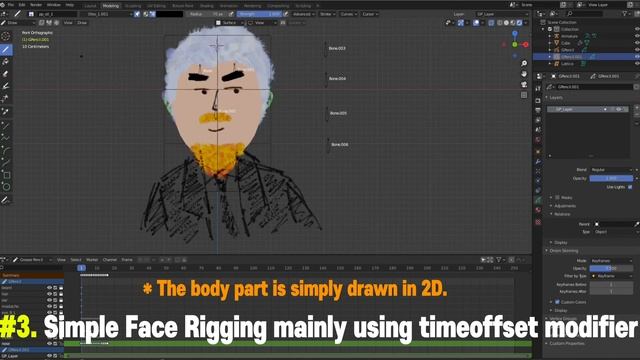
Task: Toggle camera view with the camera gizmo
Action: coord(524,84)
